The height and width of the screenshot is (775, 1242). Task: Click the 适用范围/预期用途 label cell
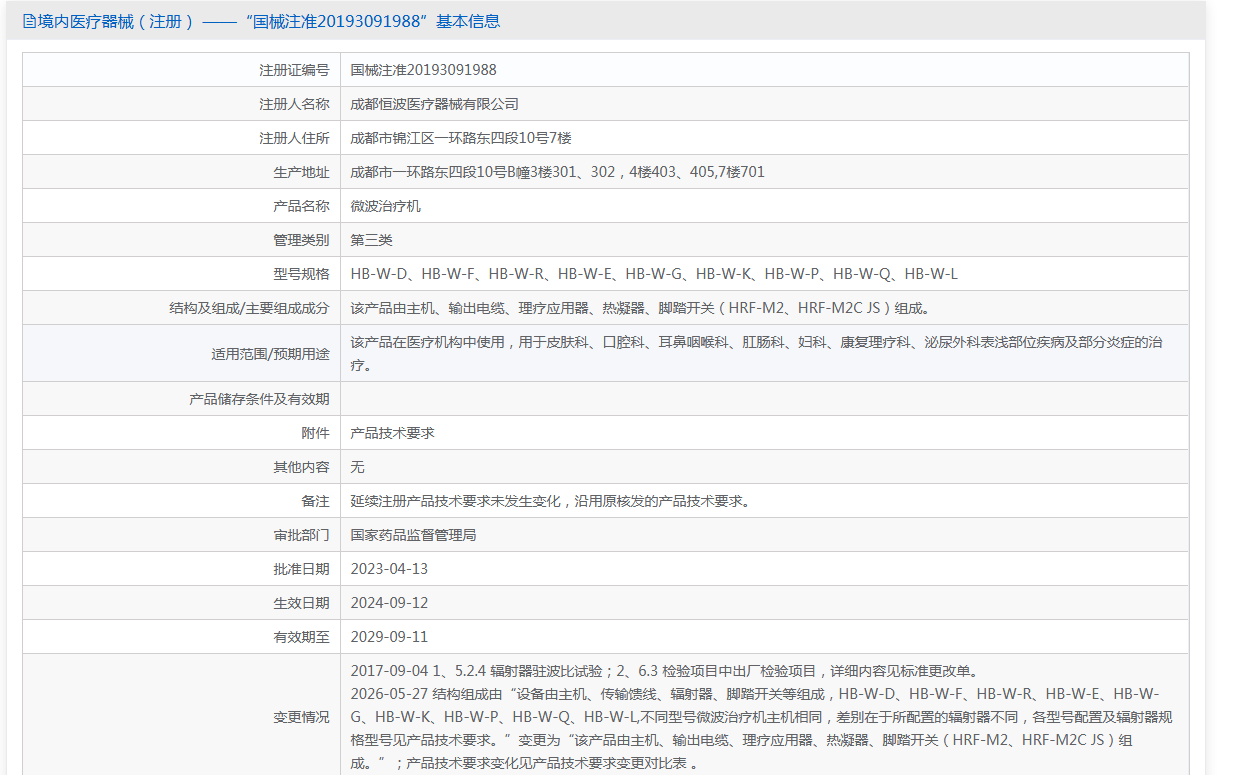coord(182,353)
